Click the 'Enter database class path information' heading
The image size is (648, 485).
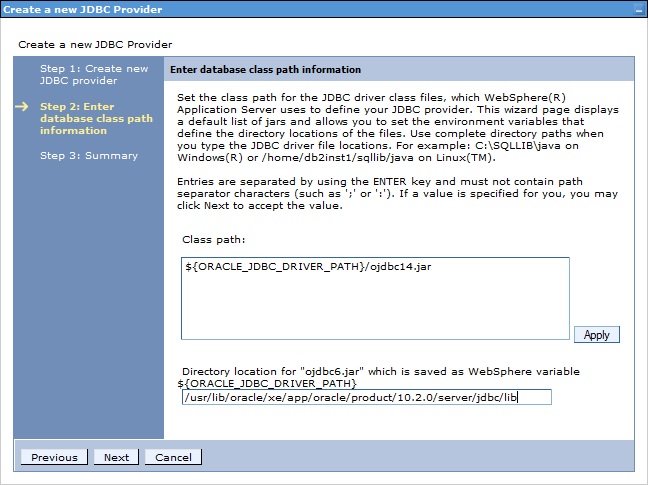[266, 69]
